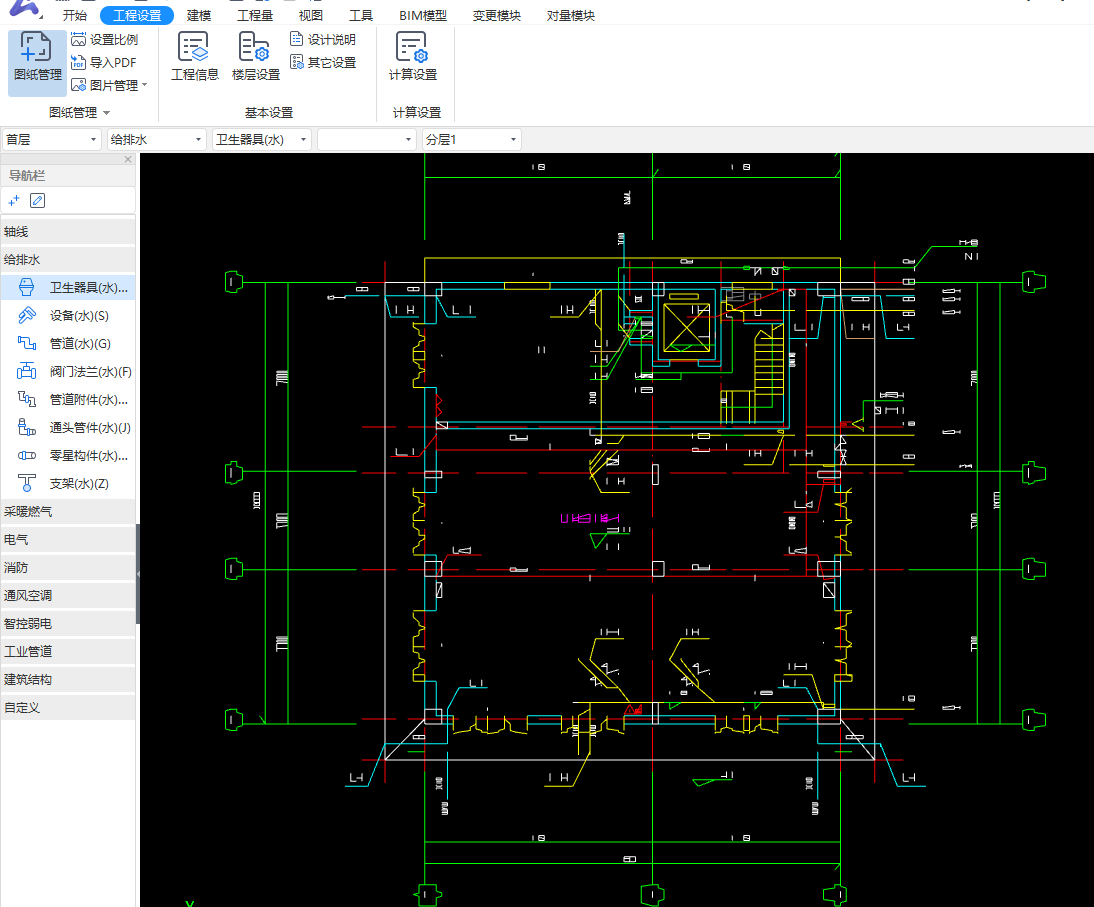This screenshot has height=907, width=1094.
Task: Switch to the 视图 tab
Action: (x=310, y=15)
